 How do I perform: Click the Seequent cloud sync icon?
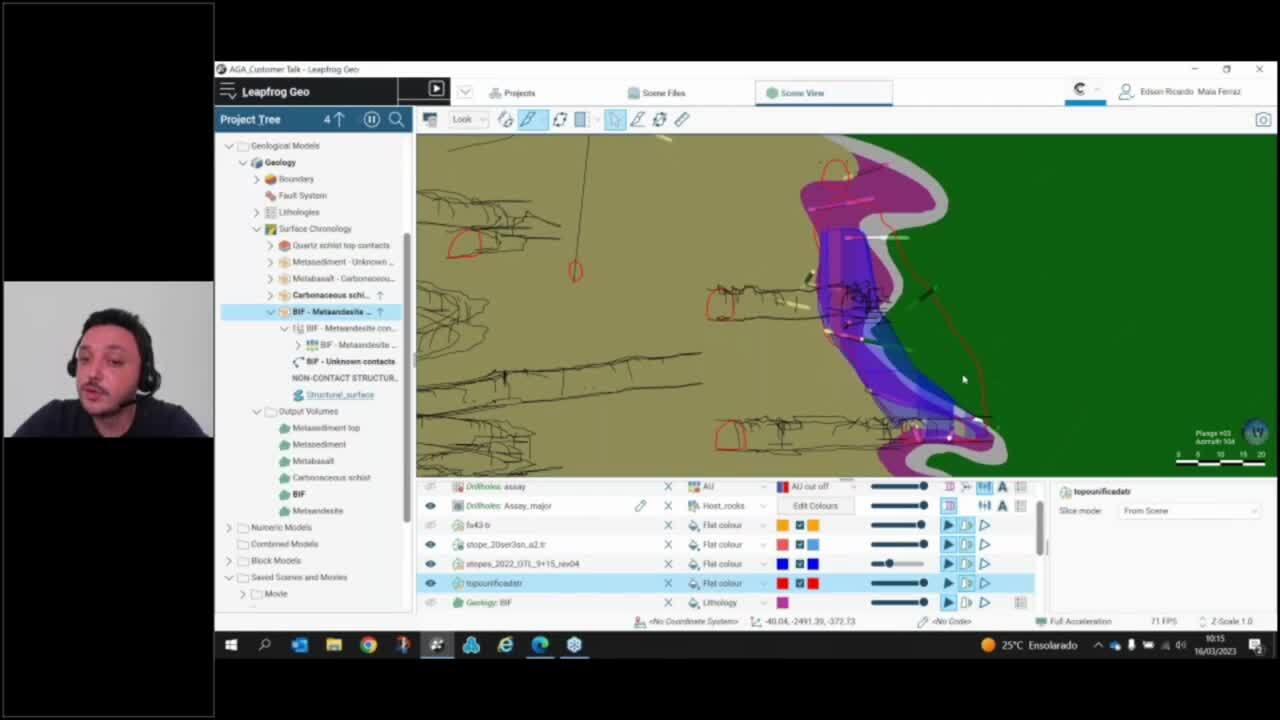click(x=1079, y=90)
